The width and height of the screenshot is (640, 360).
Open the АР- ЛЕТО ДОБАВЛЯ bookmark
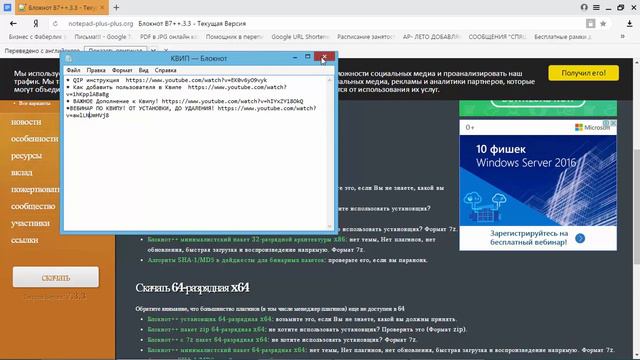[x=431, y=37]
